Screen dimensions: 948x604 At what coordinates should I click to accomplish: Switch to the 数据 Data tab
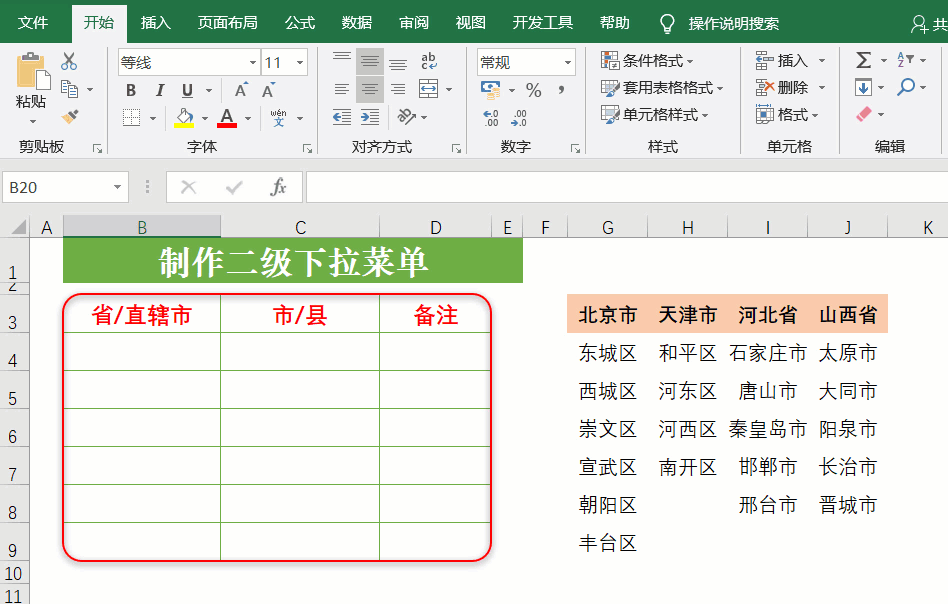(357, 23)
